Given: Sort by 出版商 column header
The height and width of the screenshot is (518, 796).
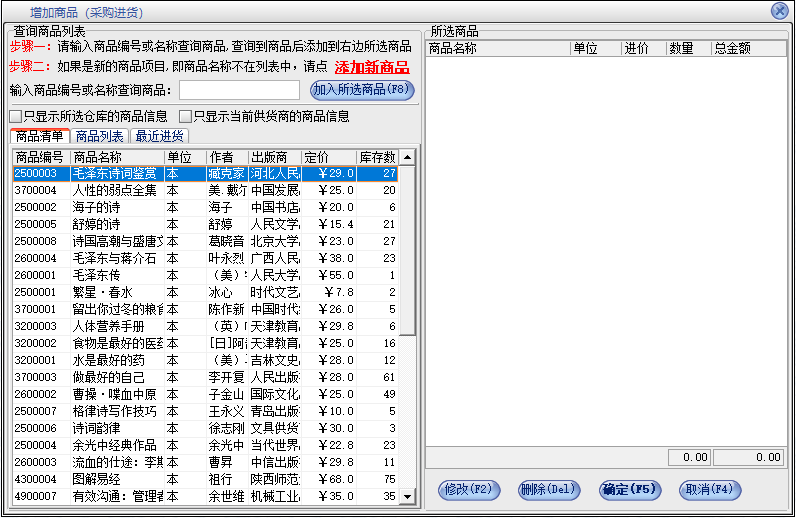Looking at the screenshot, I should [275, 157].
